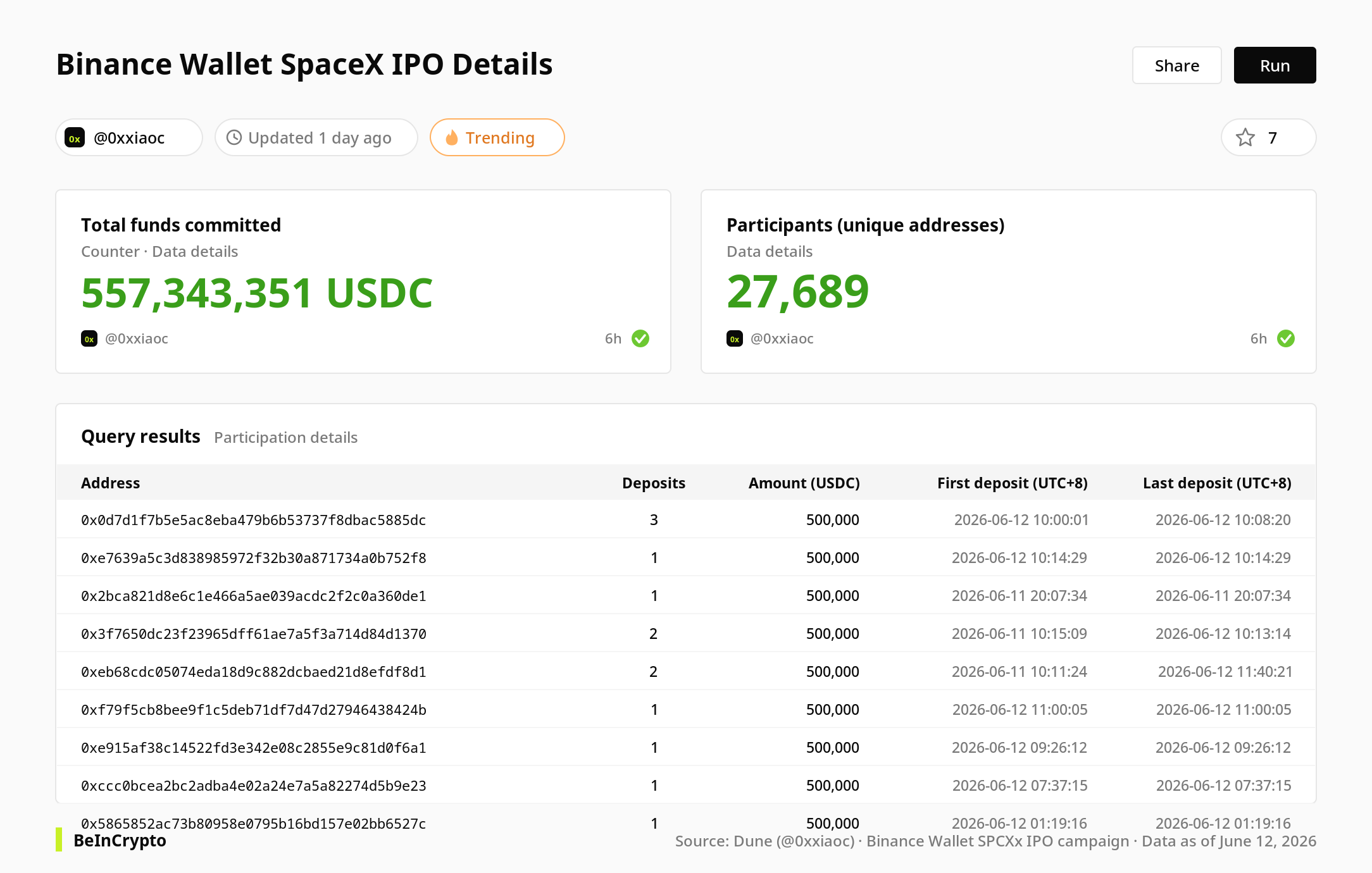Click the Query results heading

pos(140,436)
